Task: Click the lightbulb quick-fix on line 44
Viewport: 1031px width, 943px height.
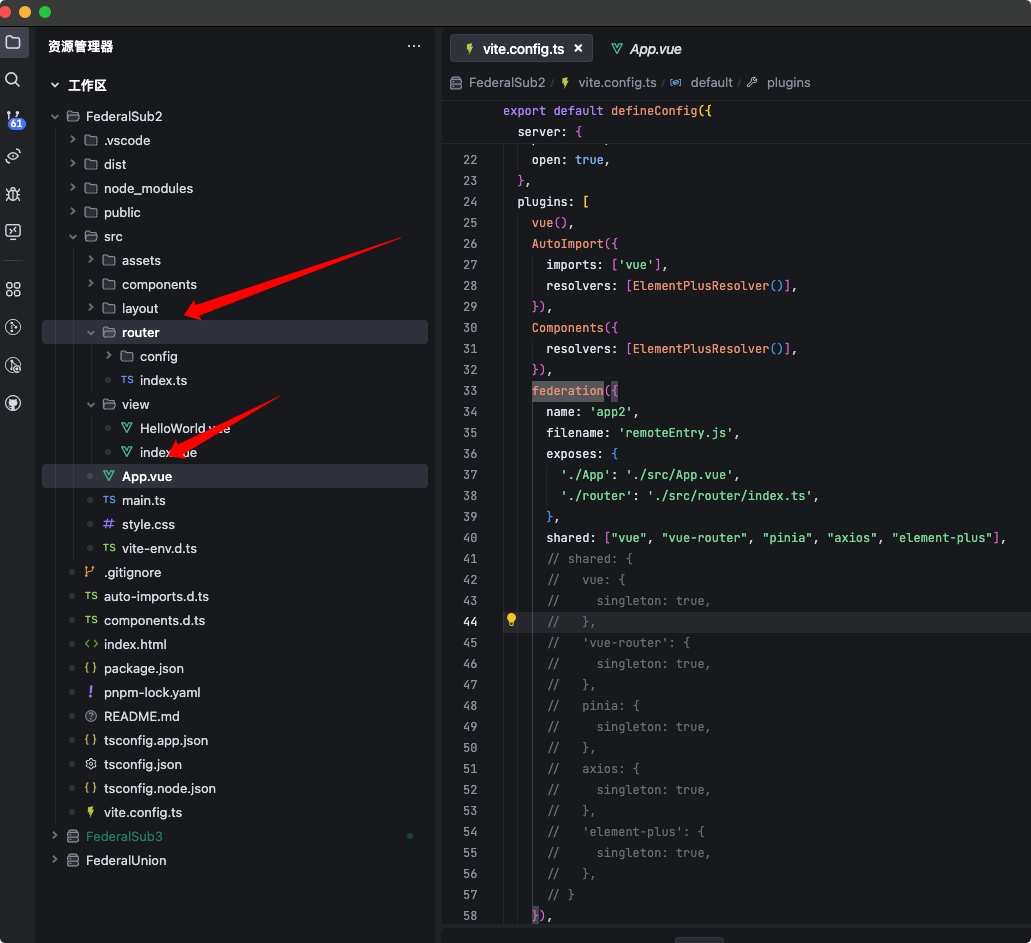Action: pos(512,620)
